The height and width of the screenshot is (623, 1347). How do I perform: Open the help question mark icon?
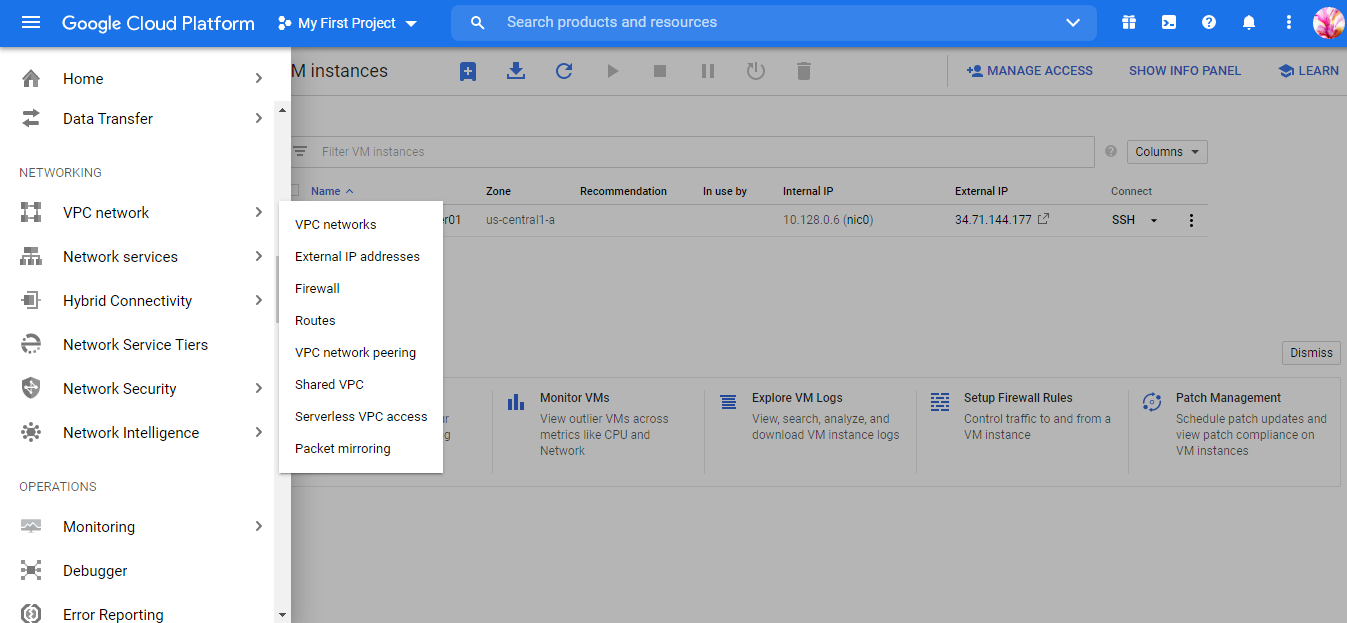click(1209, 23)
